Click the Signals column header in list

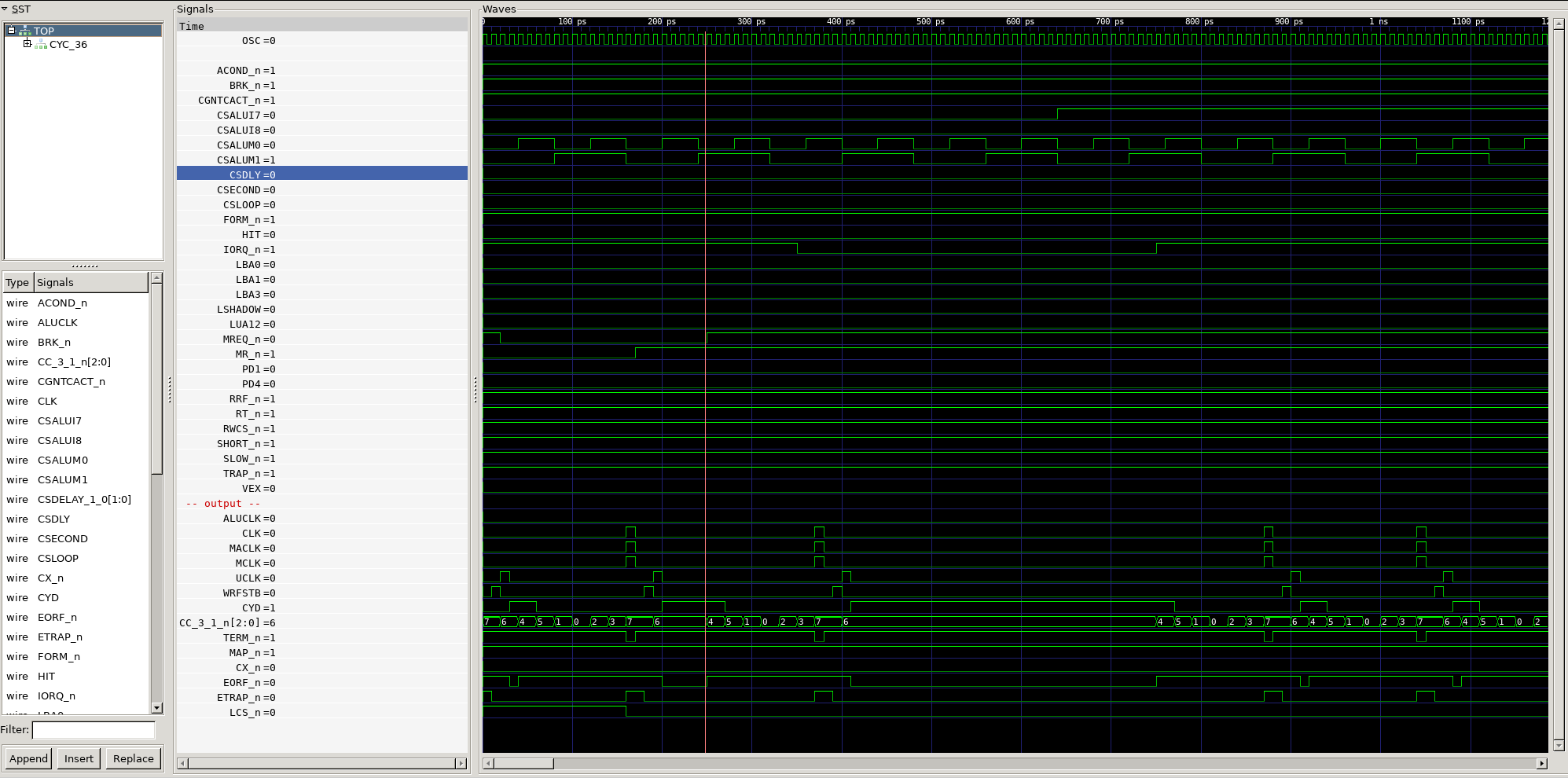tap(90, 283)
